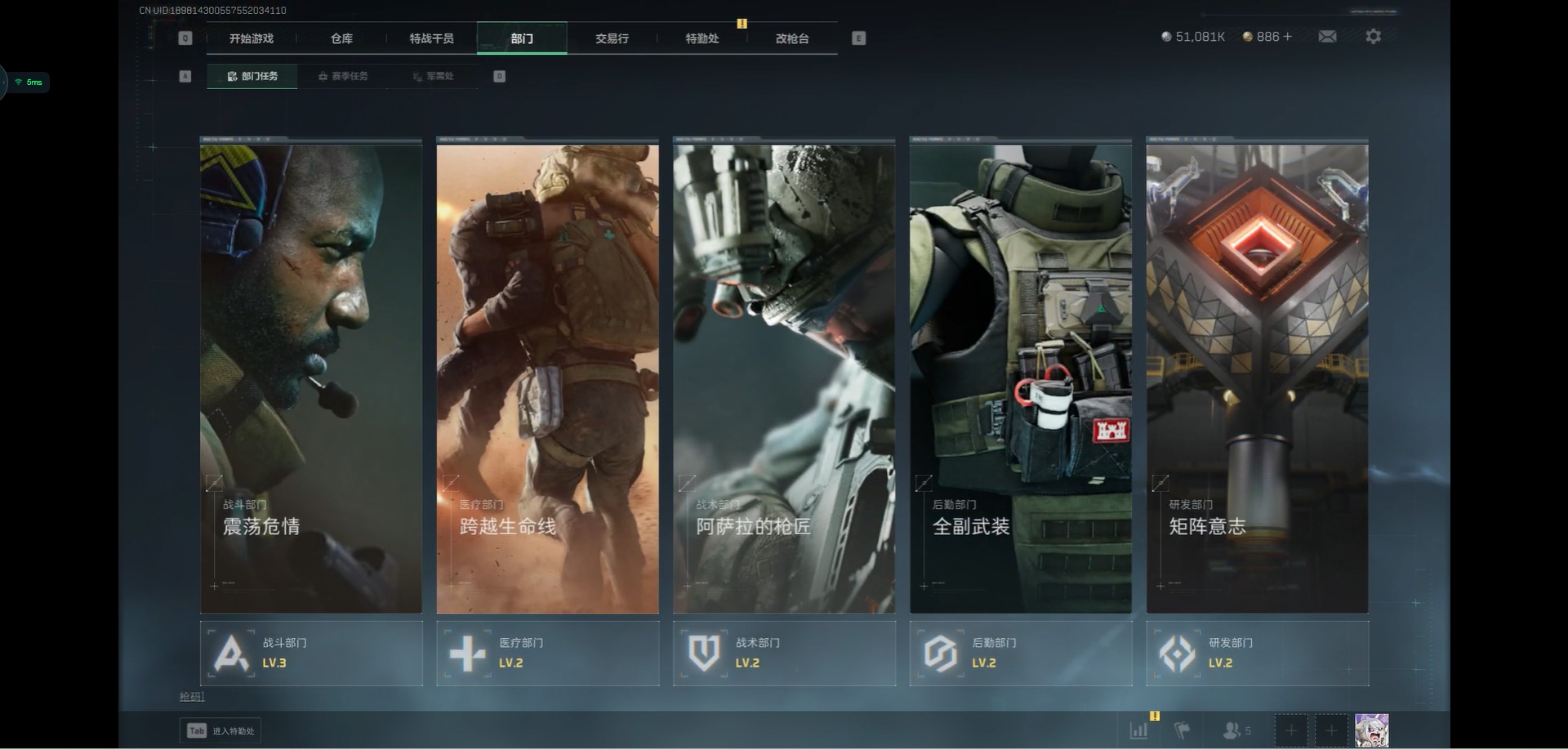Click the 51,081K coin icon
1568x750 pixels.
(1166, 37)
